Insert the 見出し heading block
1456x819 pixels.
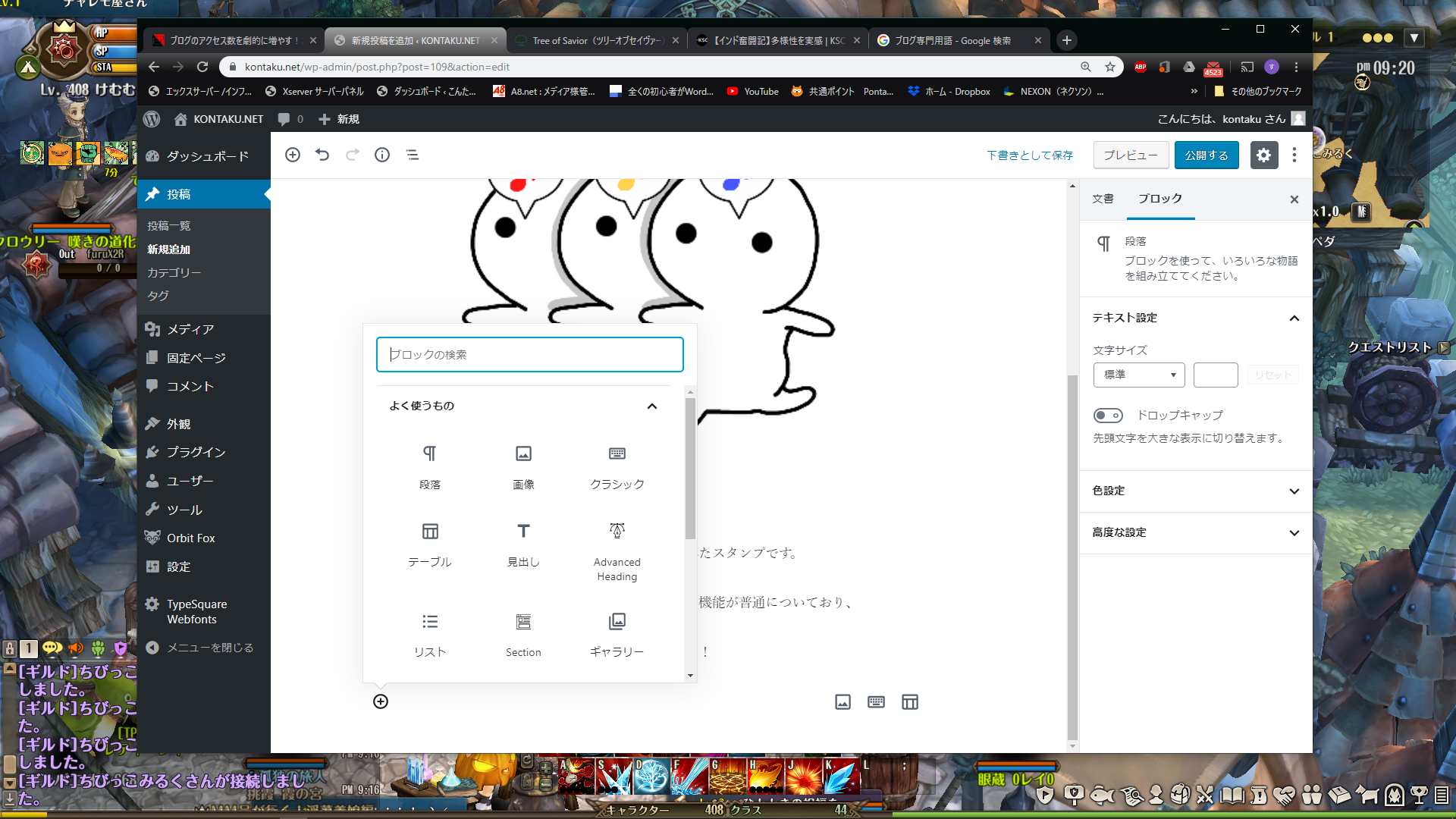click(x=523, y=545)
